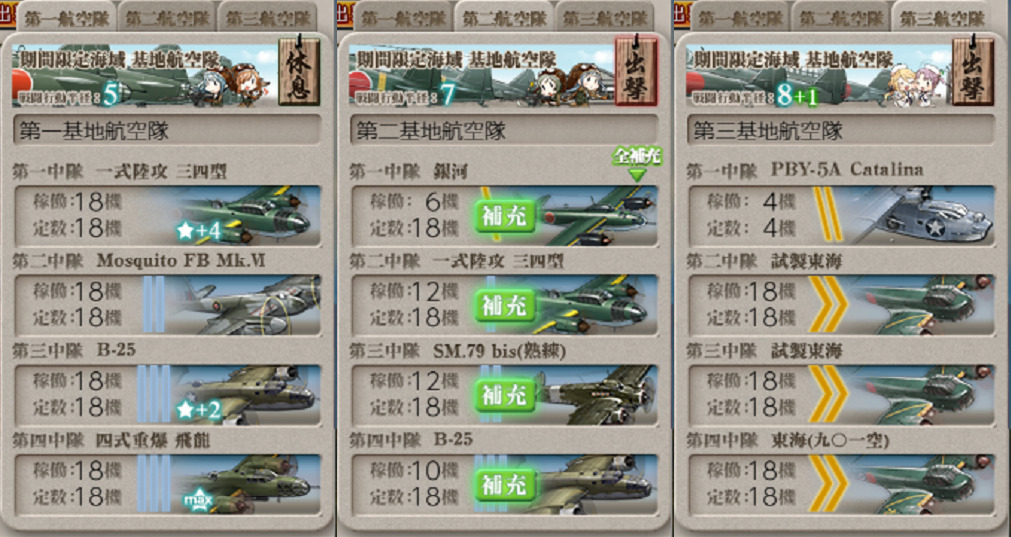Open the 第二中隊 試製東海 squadron slot
Image resolution: width=1011 pixels, height=537 pixels.
(841, 305)
